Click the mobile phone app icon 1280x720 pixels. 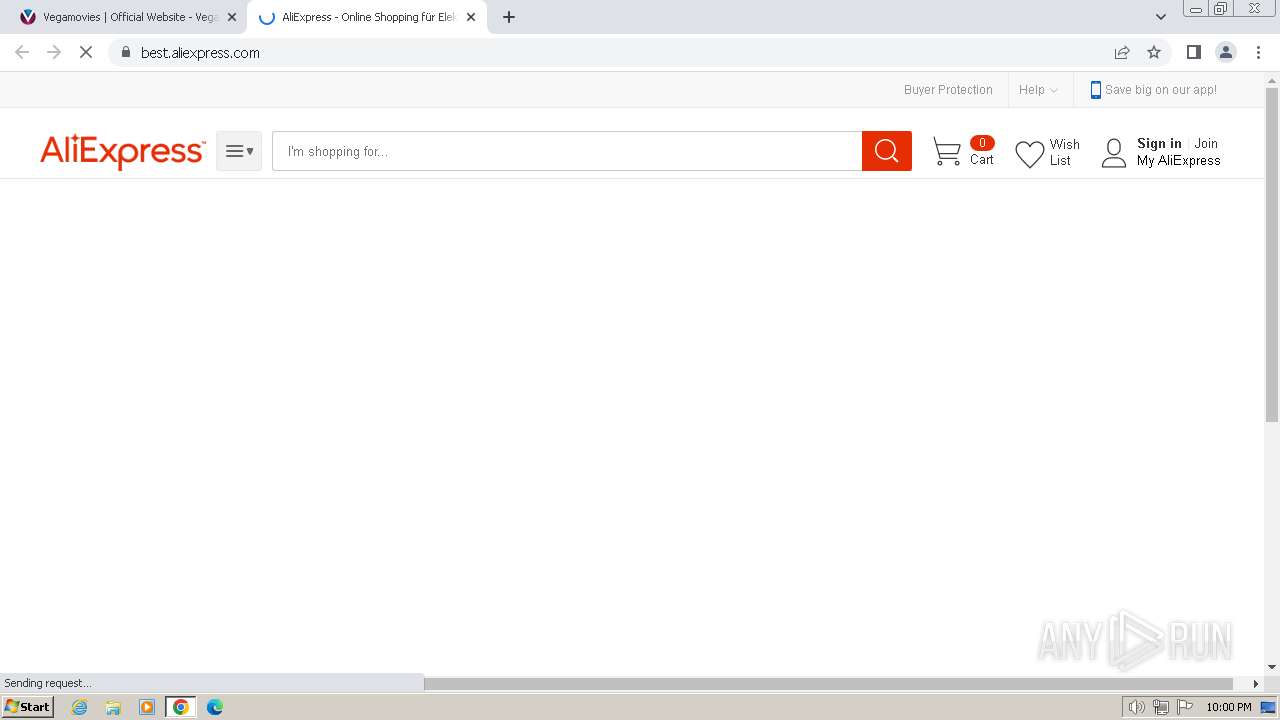pos(1095,90)
